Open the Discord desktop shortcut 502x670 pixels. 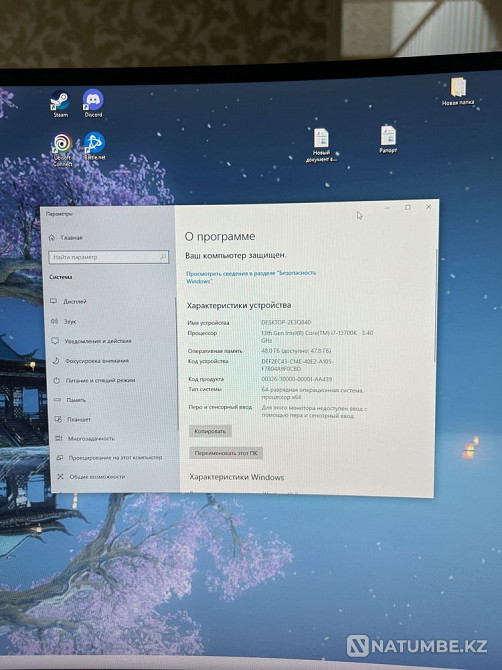pos(93,103)
